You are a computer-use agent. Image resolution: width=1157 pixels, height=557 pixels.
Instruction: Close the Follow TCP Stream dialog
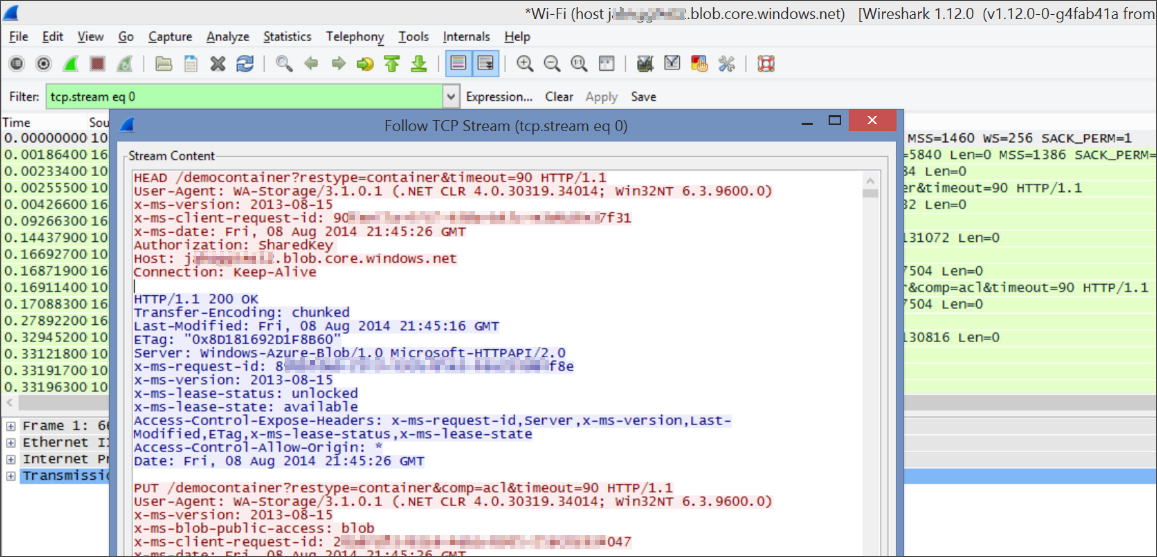coord(872,121)
